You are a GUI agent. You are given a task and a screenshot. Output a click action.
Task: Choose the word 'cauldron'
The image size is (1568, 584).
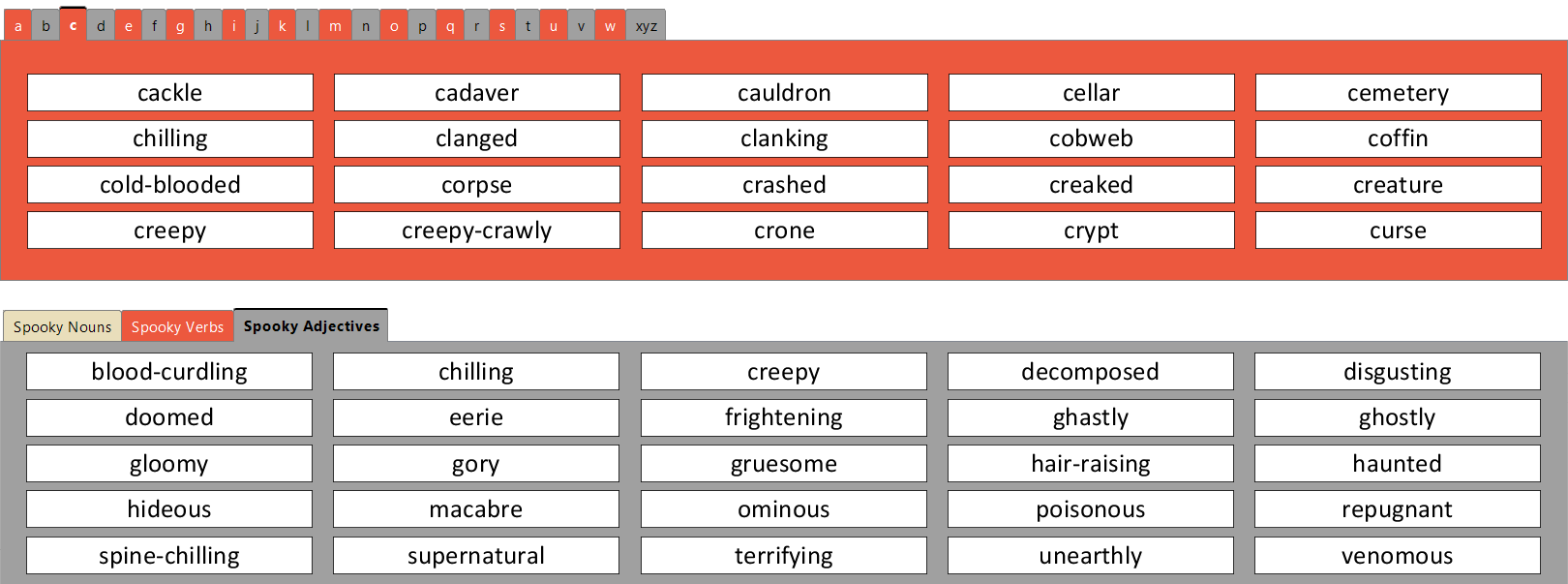pos(784,93)
